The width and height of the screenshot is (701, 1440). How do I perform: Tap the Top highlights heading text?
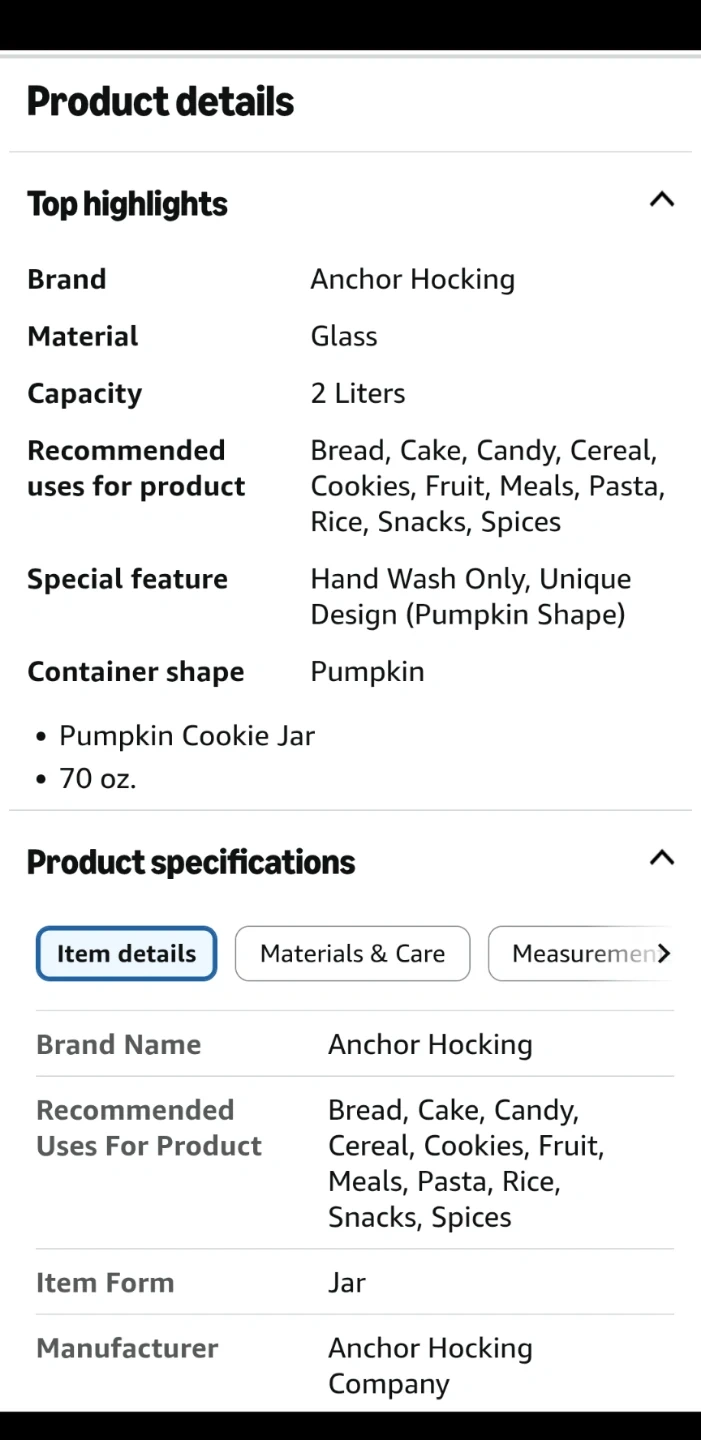pyautogui.click(x=127, y=204)
